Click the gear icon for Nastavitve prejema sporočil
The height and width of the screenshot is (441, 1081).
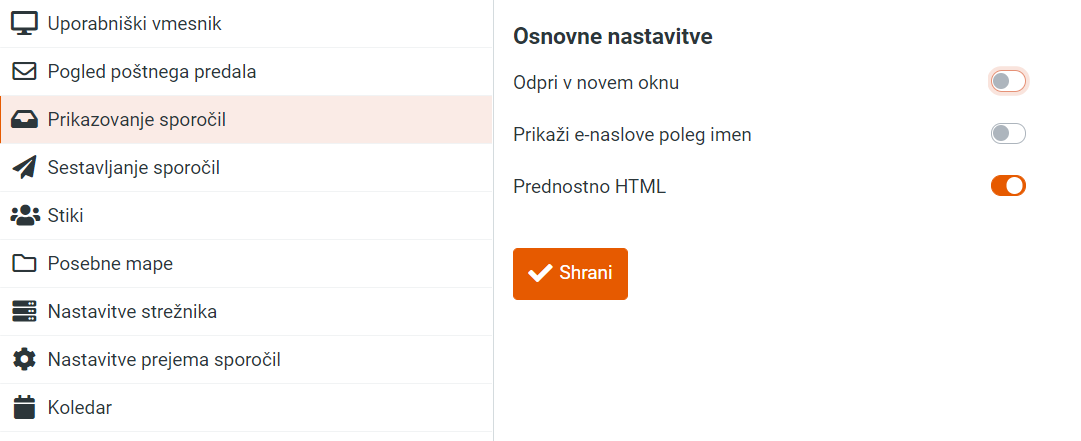coord(24,360)
